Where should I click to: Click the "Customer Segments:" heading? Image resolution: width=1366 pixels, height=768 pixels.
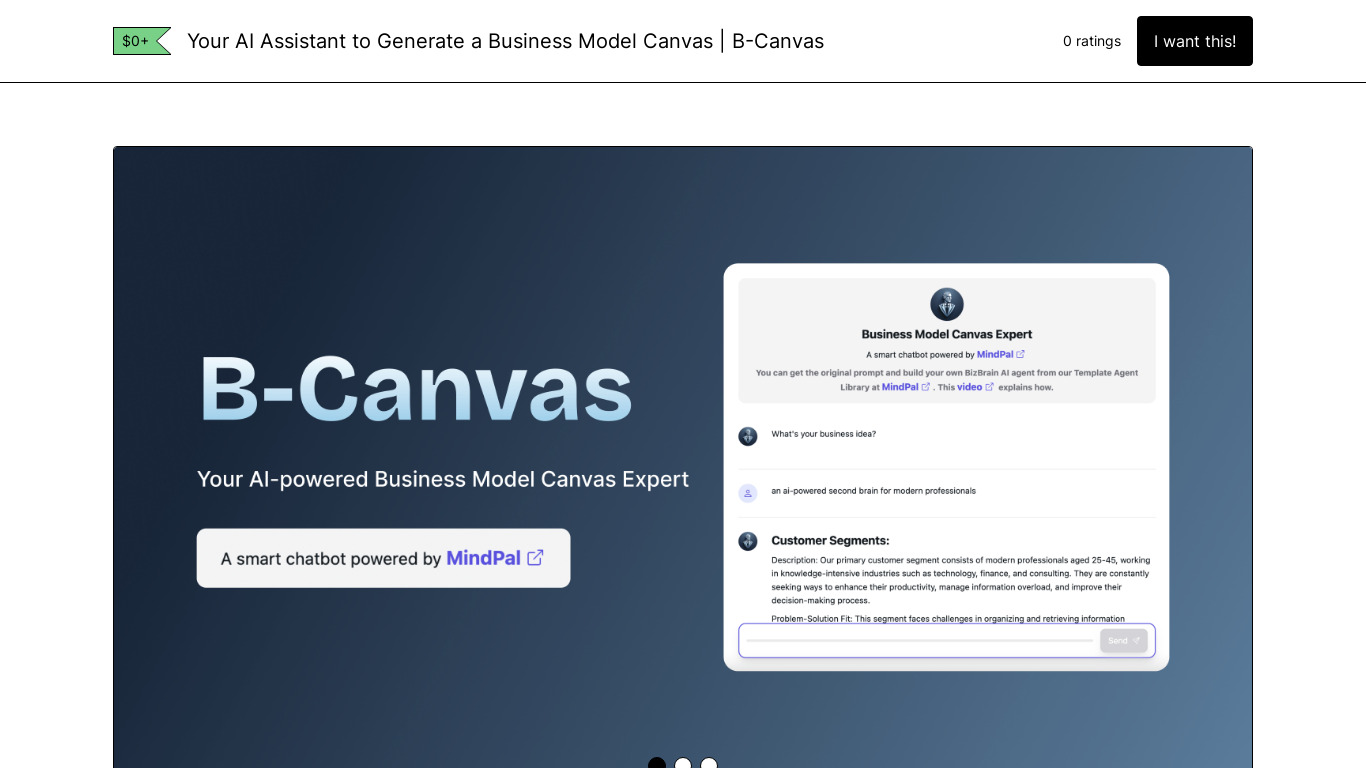point(830,541)
